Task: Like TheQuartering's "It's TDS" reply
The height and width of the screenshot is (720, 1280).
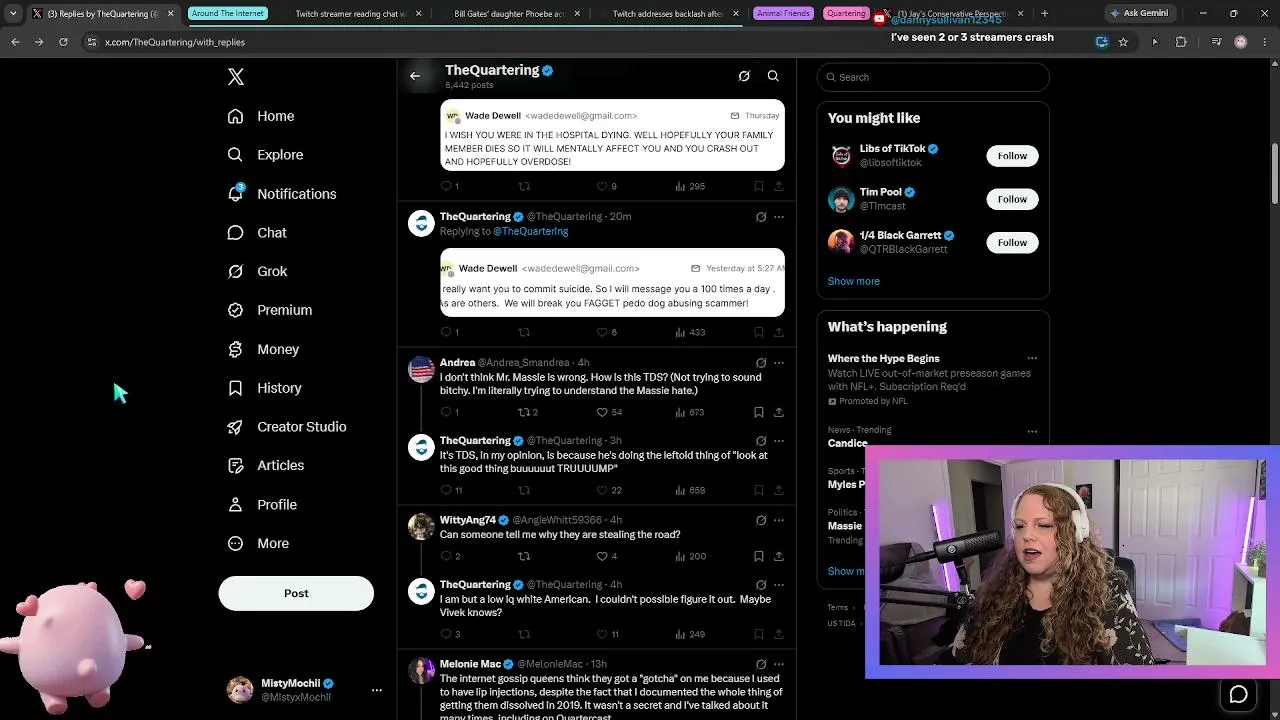Action: (602, 490)
